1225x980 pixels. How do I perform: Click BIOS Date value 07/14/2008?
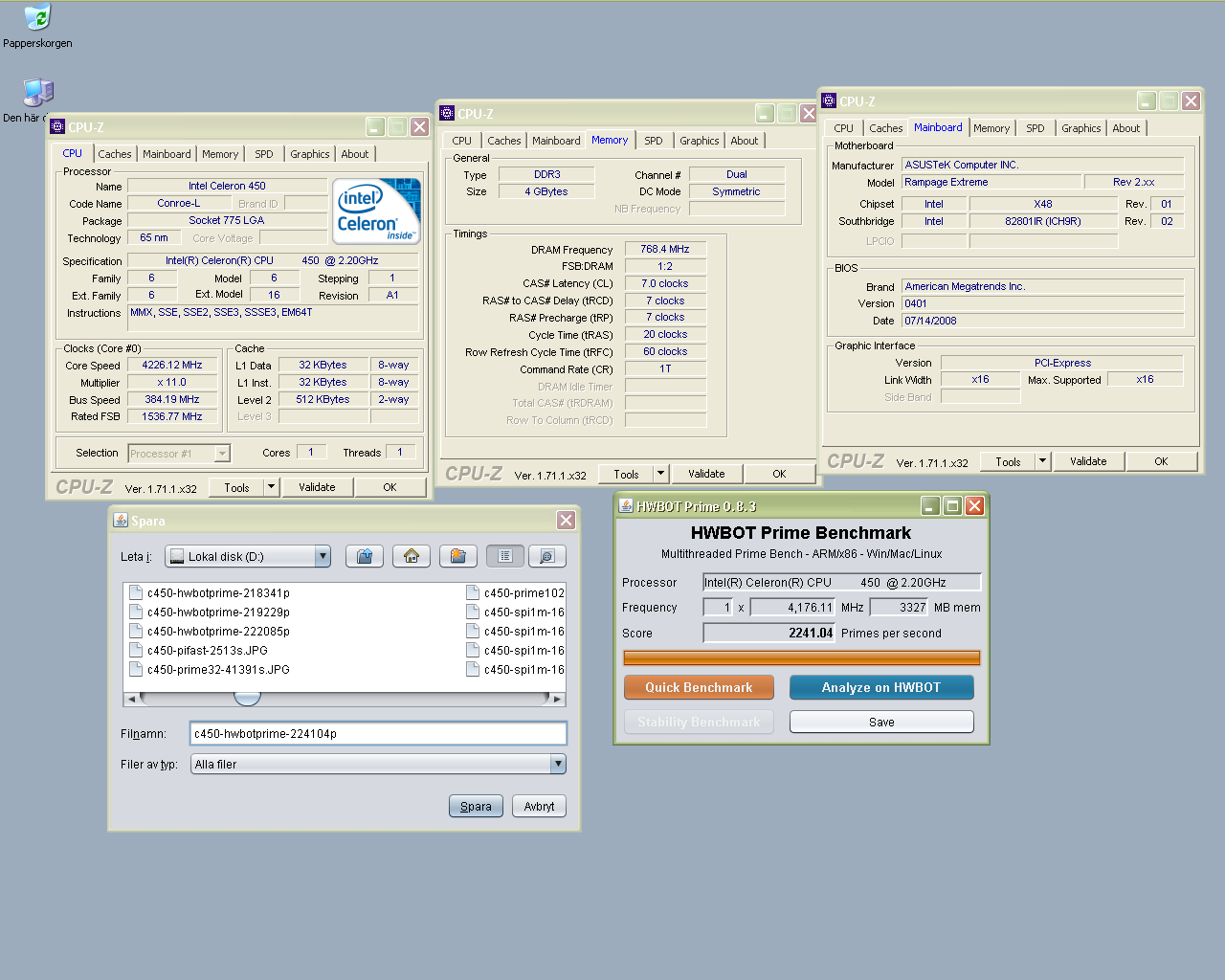pos(1042,321)
